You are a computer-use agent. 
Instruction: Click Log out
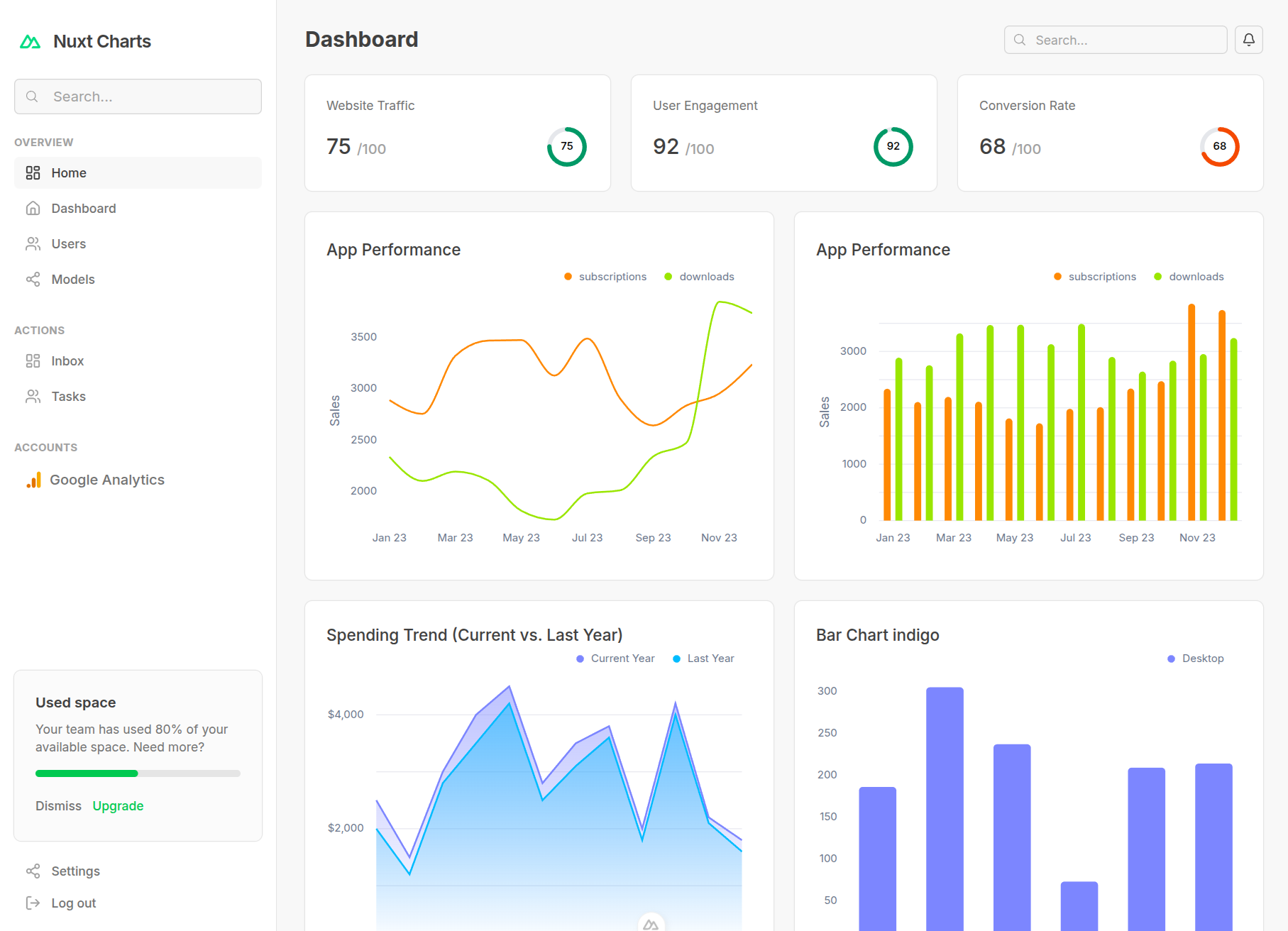(138, 903)
